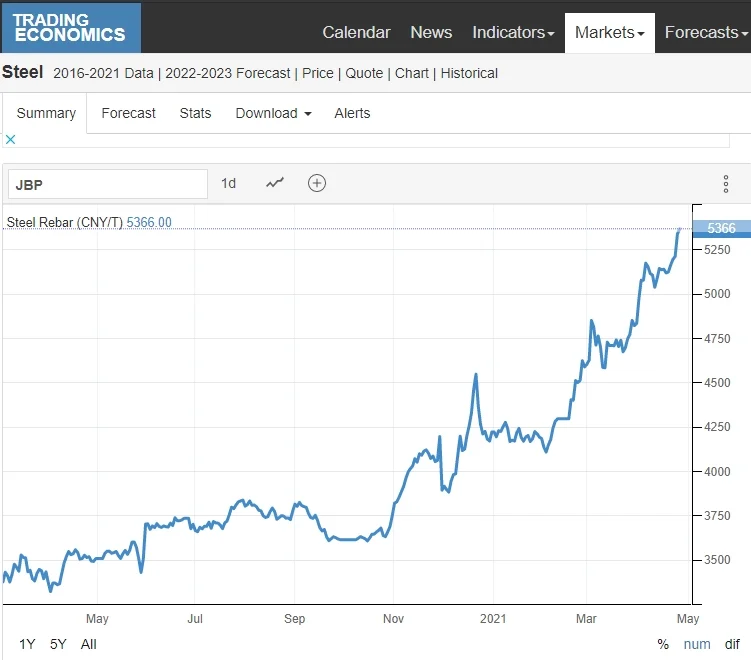Close the ad using the X icon
Image resolution: width=751 pixels, height=660 pixels.
click(x=10, y=139)
